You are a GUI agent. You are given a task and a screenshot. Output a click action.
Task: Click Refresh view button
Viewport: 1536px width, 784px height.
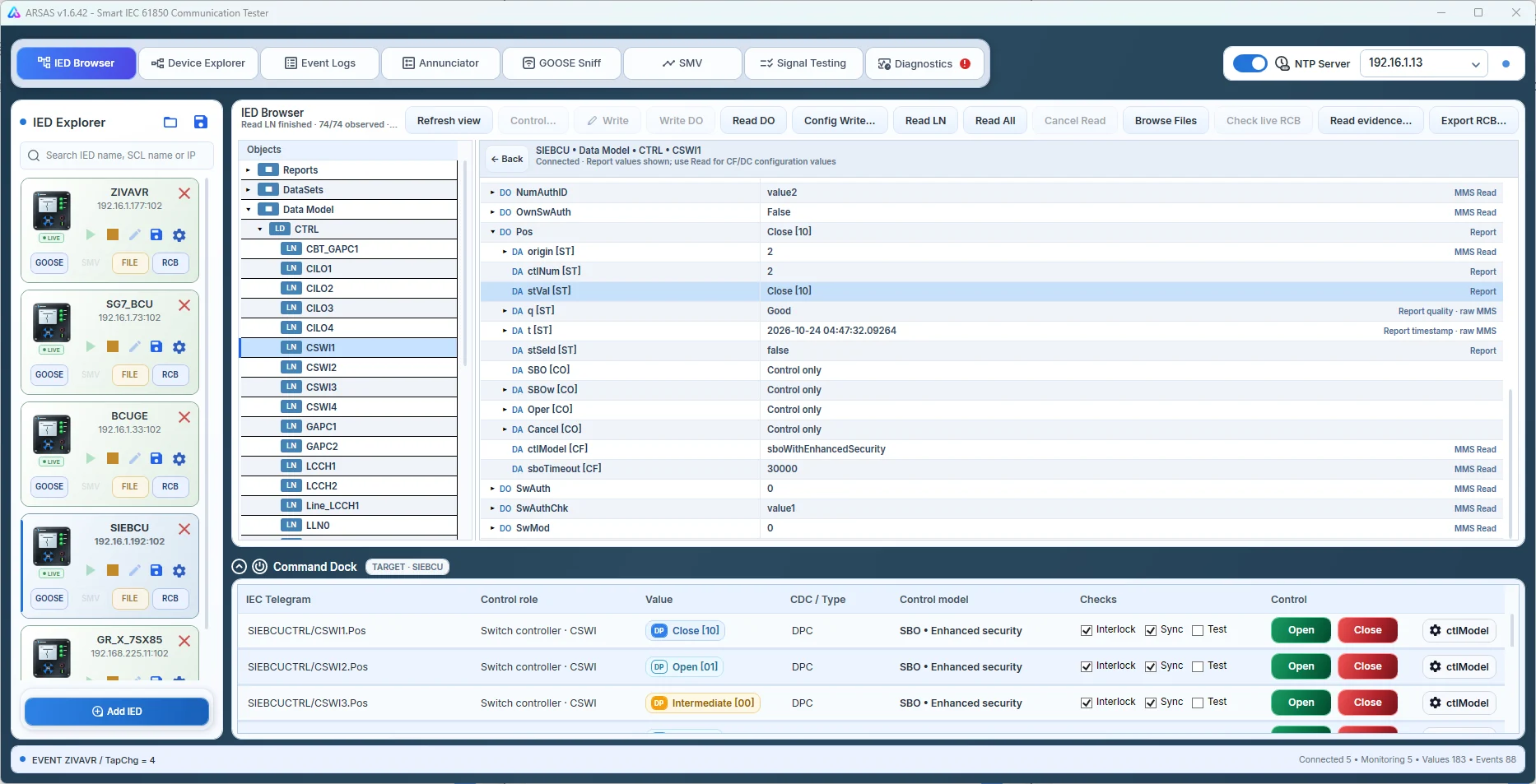(x=449, y=121)
